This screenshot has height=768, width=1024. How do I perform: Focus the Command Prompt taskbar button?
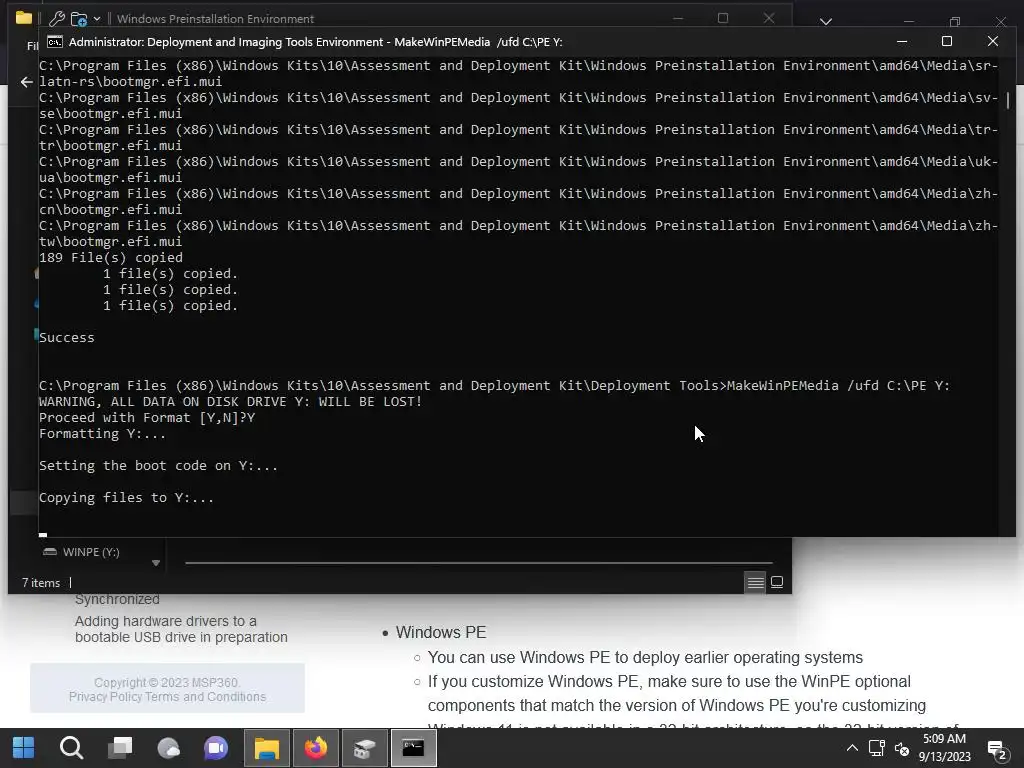(413, 748)
